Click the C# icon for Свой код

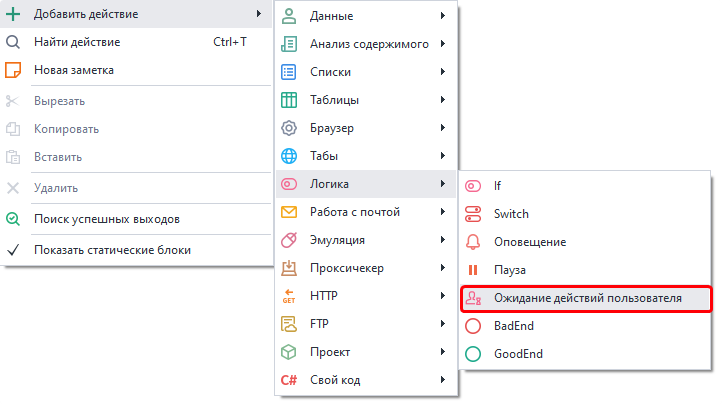(x=289, y=380)
